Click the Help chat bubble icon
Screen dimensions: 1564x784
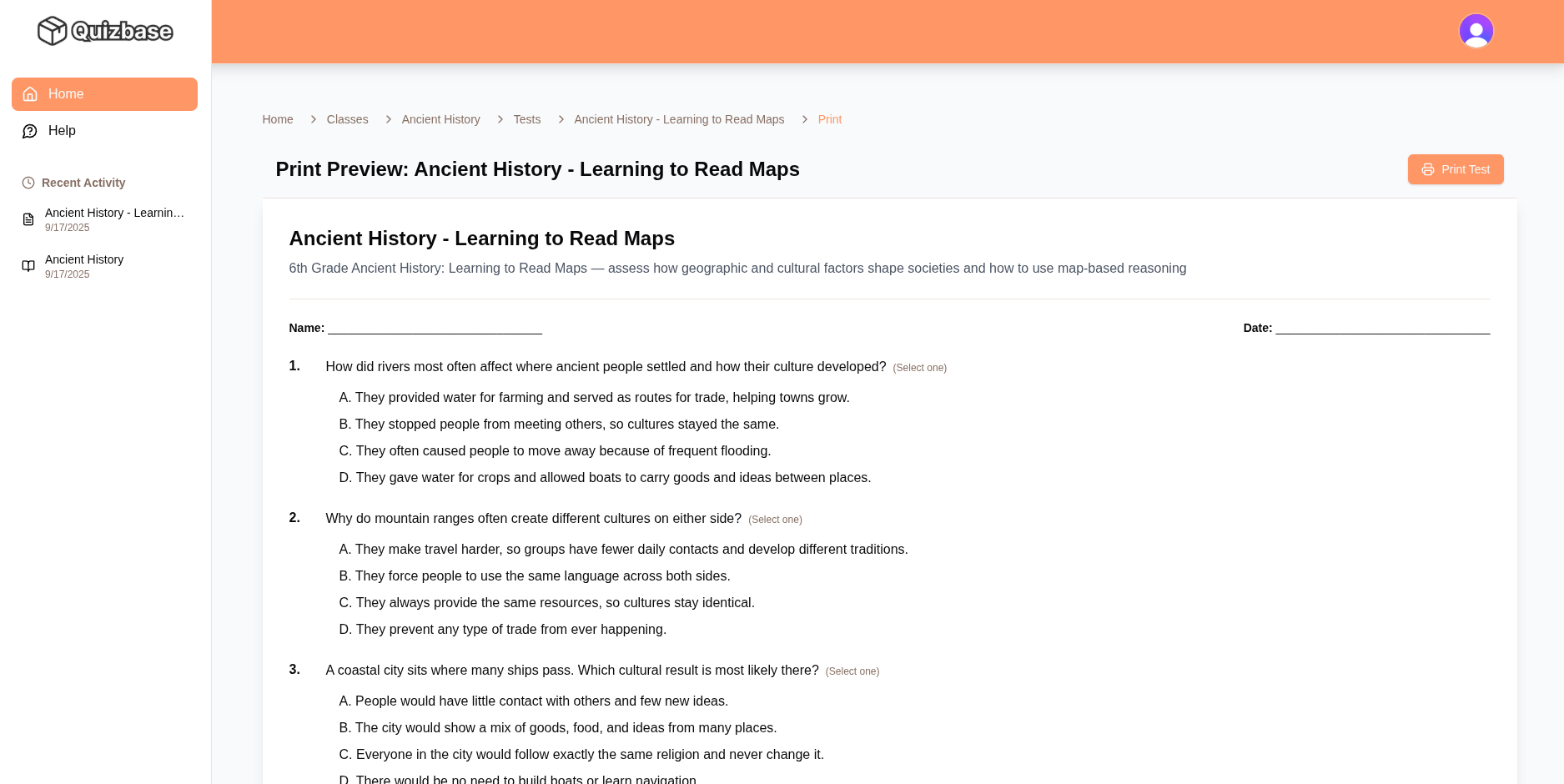[30, 131]
